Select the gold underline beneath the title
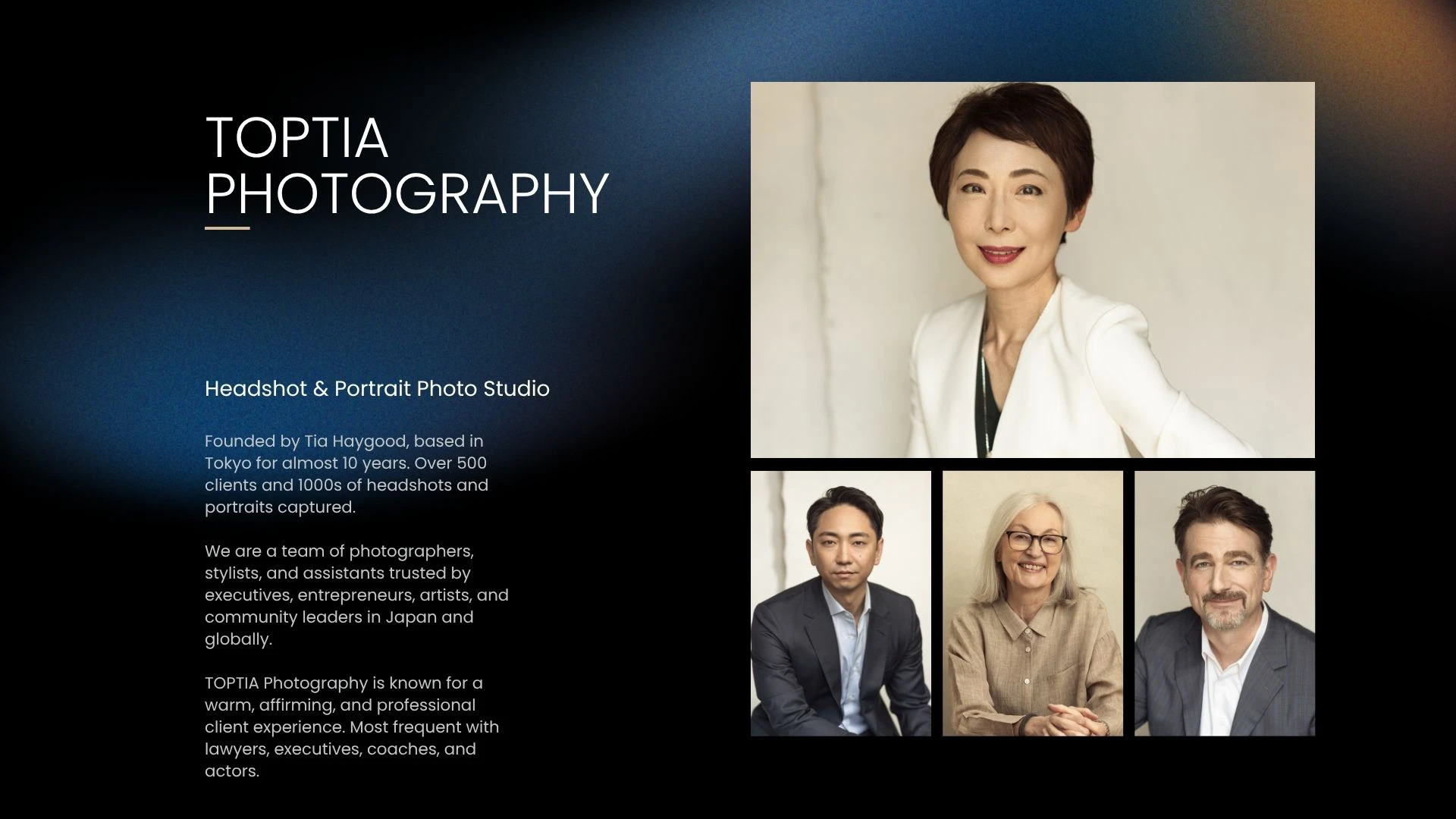Image resolution: width=1456 pixels, height=819 pixels. coord(227,227)
